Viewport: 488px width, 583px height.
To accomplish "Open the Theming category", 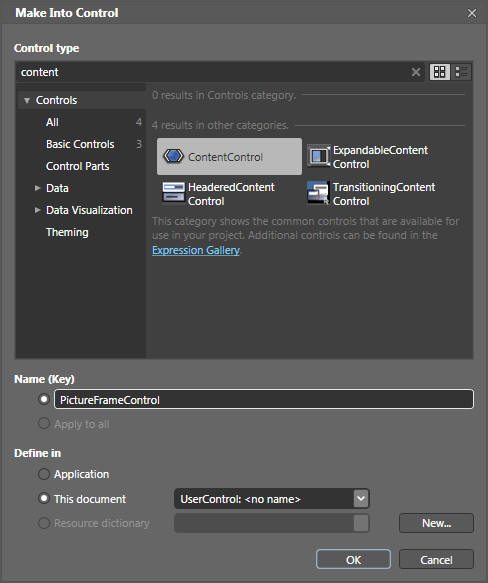I will click(x=67, y=232).
